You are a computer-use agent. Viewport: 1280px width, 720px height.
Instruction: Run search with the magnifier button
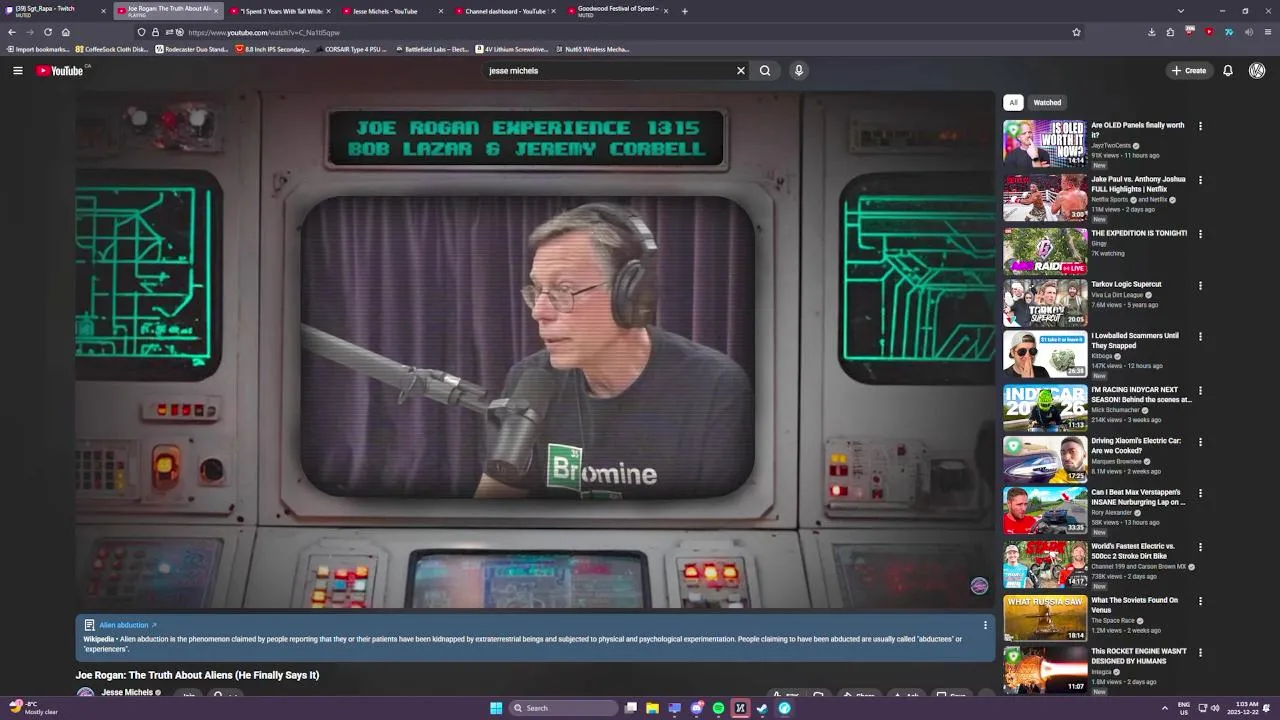tap(765, 70)
